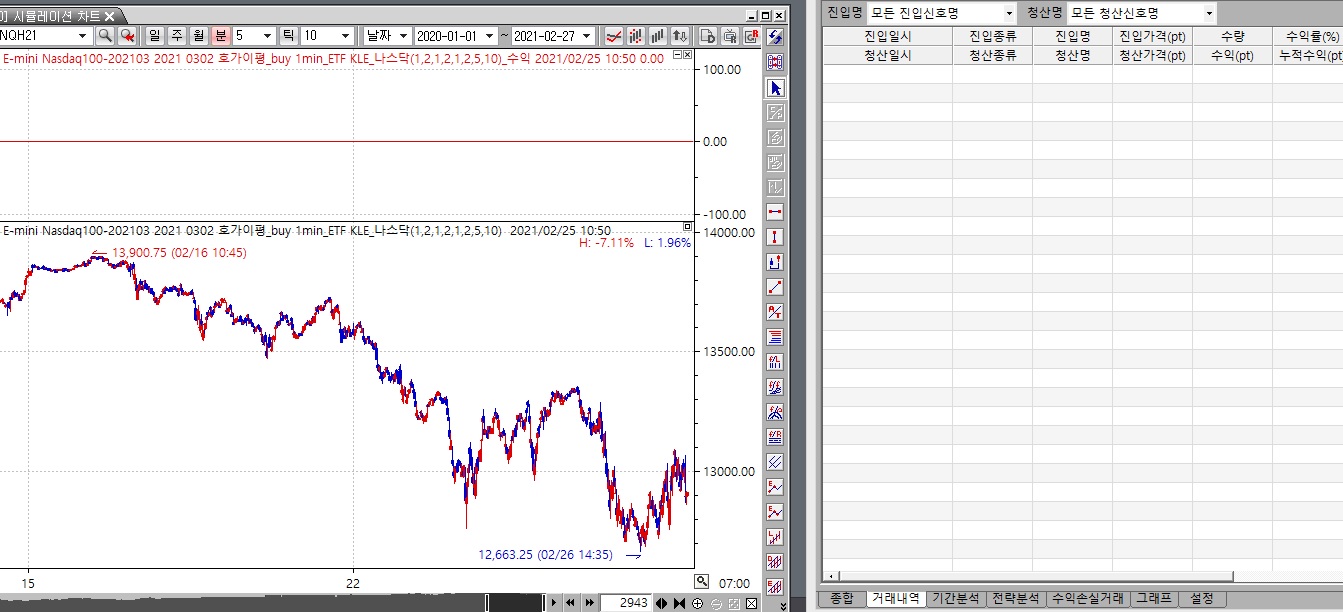The image size is (1343, 612).
Task: Switch to the 기간분석 tab
Action: 955,598
